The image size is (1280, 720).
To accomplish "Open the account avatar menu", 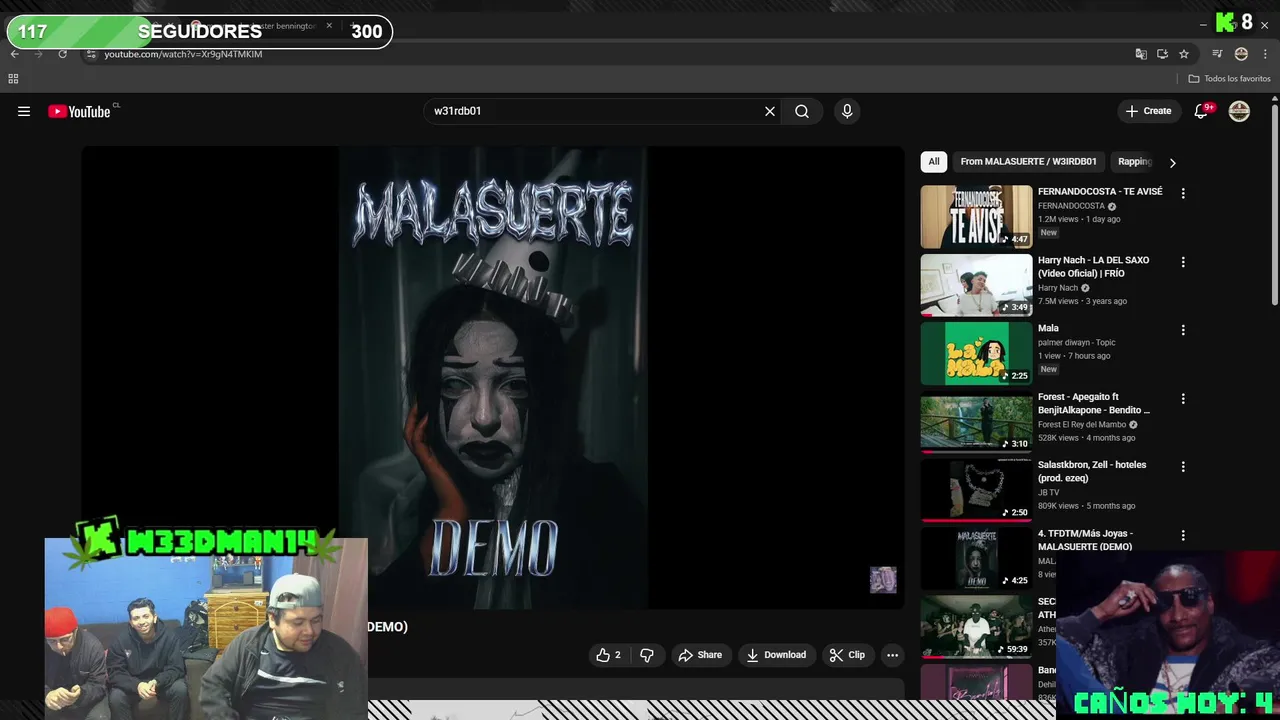I will (x=1239, y=111).
